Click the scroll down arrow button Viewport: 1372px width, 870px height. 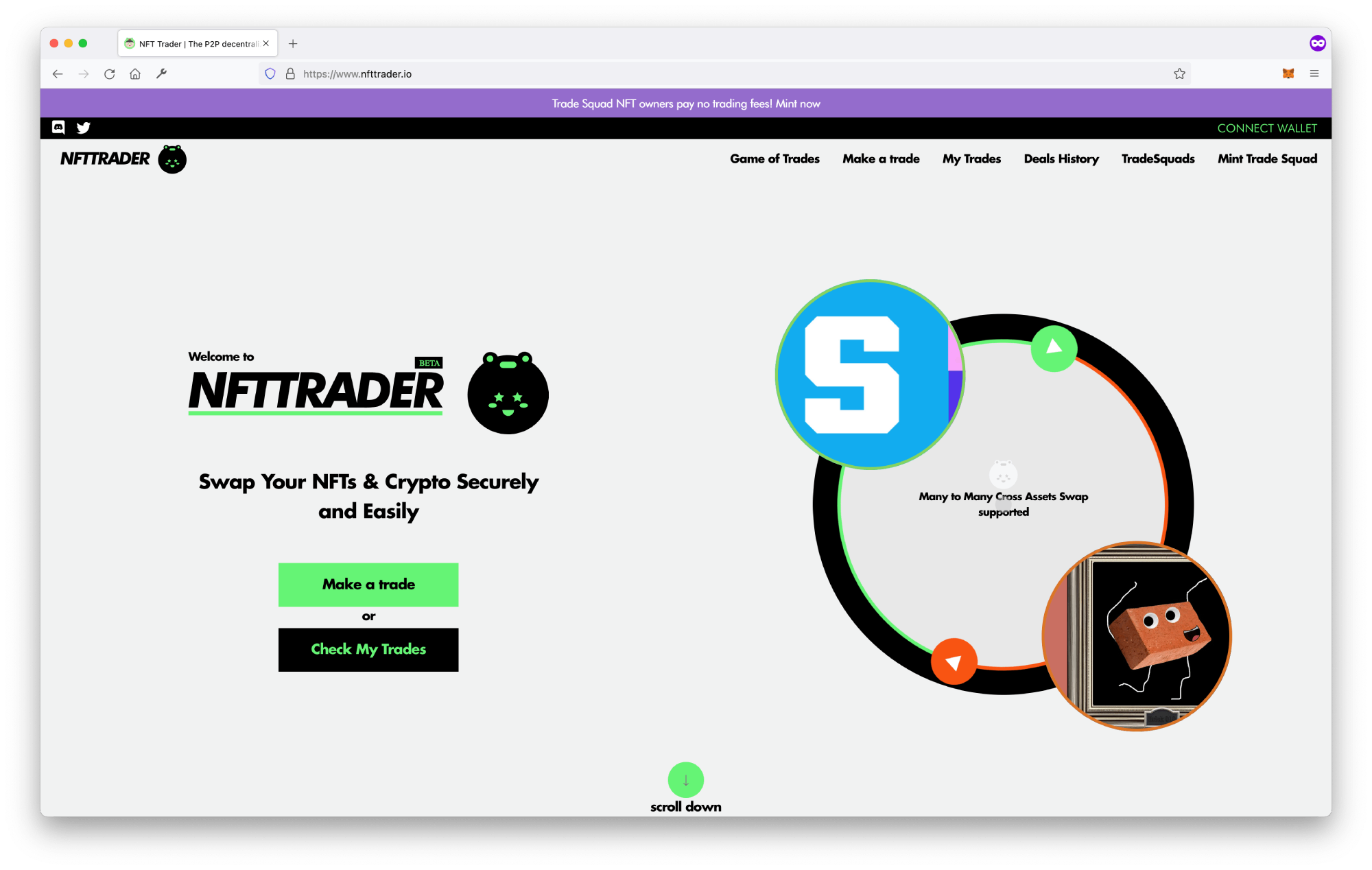685,780
